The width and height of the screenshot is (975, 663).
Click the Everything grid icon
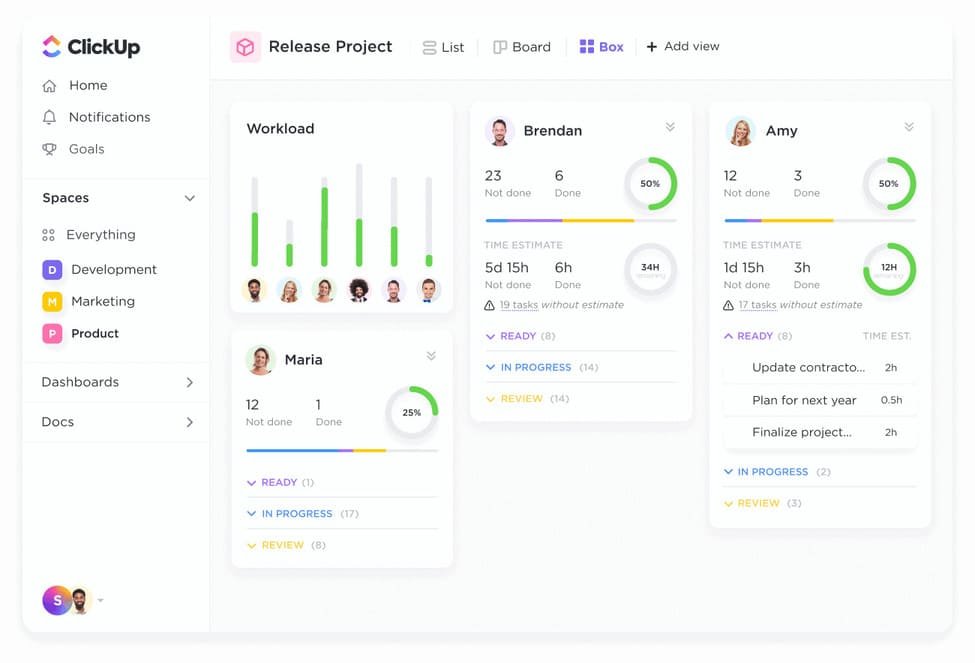[x=48, y=235]
